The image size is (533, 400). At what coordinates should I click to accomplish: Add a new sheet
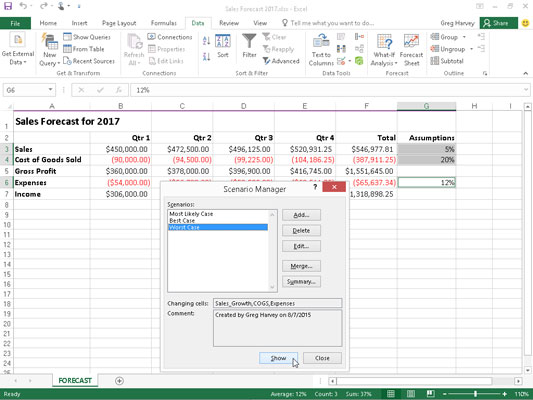[119, 381]
